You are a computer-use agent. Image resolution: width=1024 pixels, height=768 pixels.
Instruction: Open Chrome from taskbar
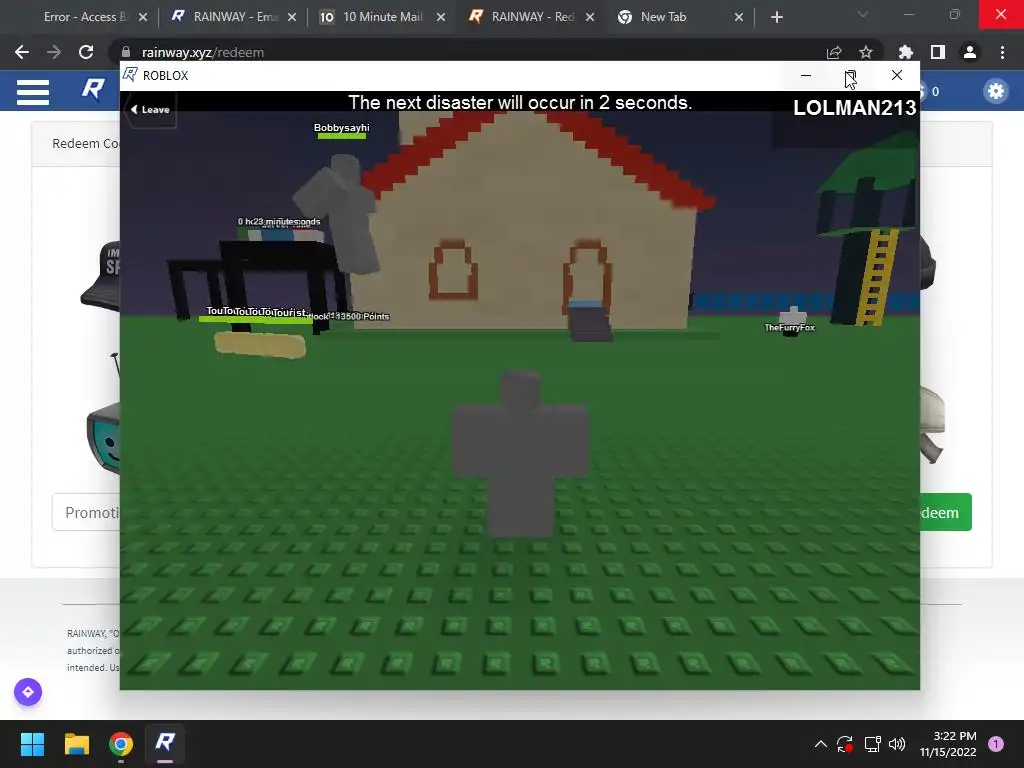tap(121, 744)
